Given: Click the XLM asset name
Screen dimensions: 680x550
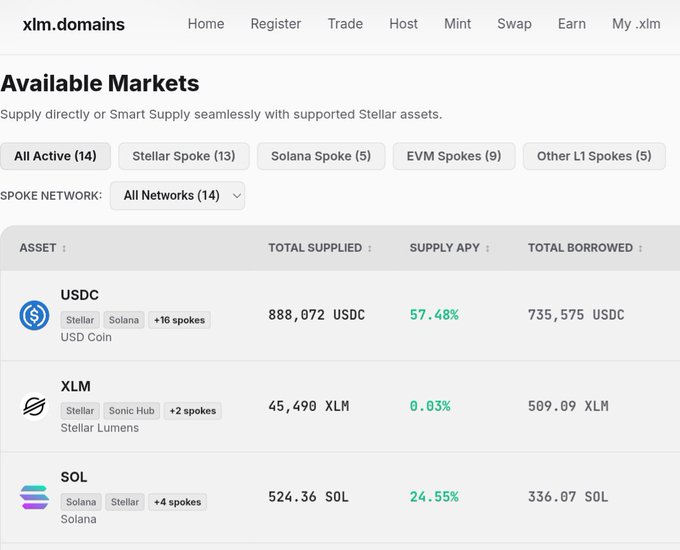Looking at the screenshot, I should point(76,386).
